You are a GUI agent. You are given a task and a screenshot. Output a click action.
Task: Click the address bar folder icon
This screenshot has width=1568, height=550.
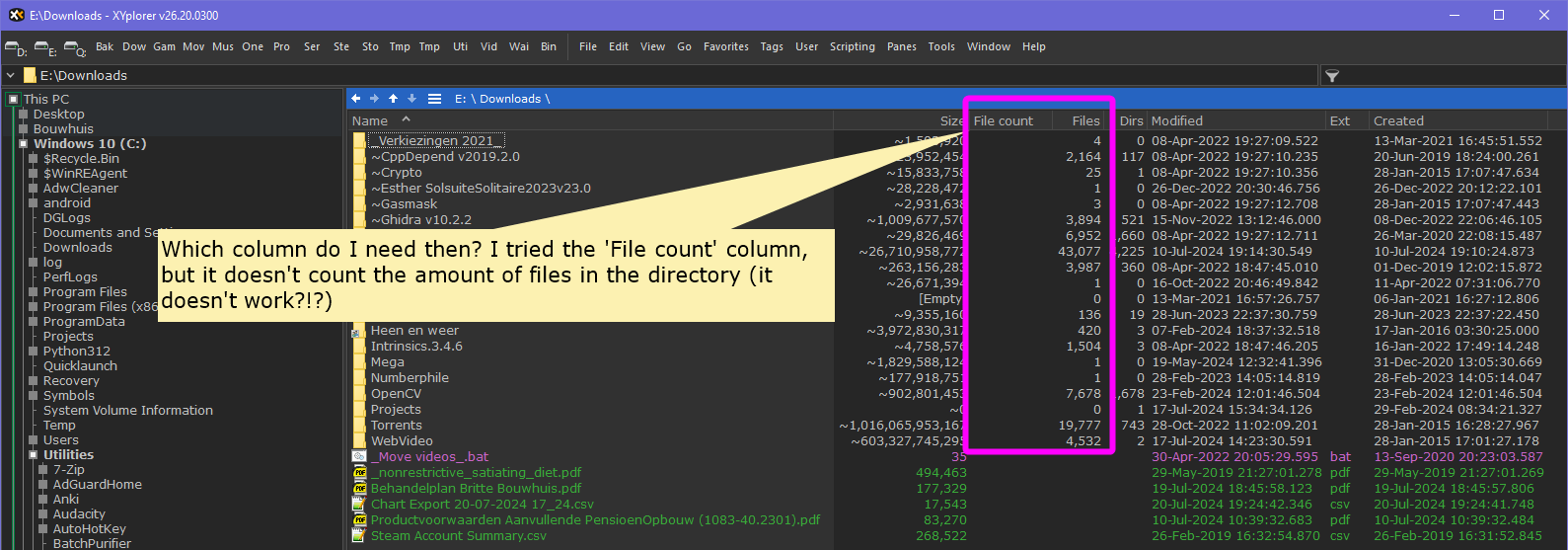pos(31,75)
